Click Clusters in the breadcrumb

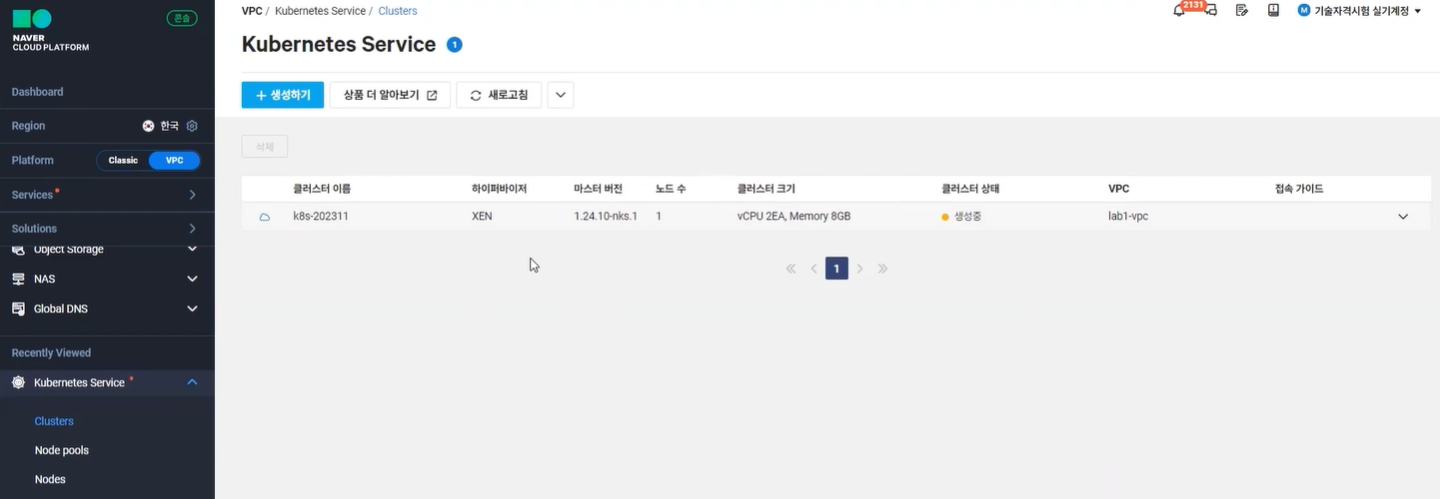pos(398,11)
